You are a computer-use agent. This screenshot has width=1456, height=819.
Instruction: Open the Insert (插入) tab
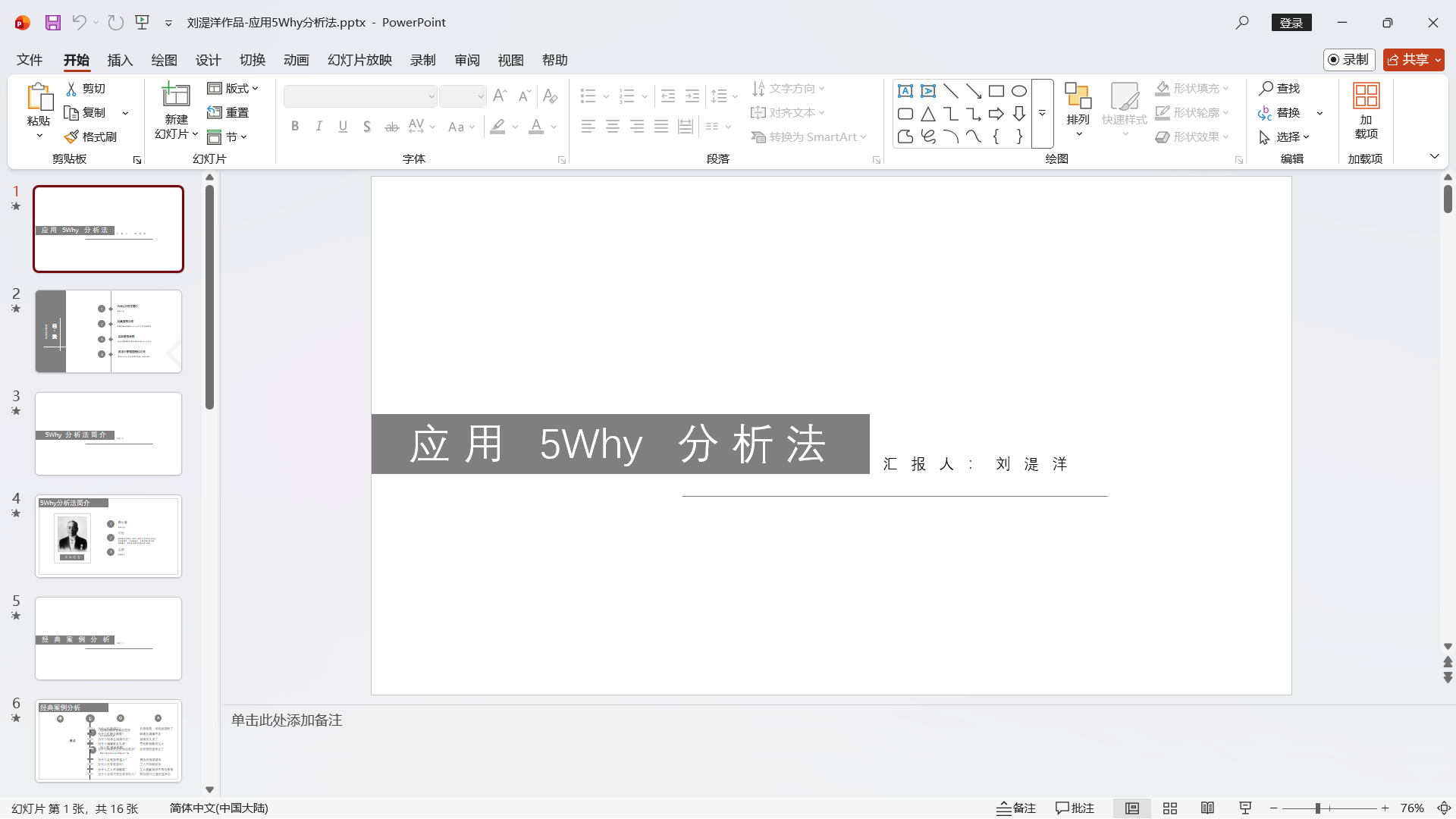pos(120,60)
